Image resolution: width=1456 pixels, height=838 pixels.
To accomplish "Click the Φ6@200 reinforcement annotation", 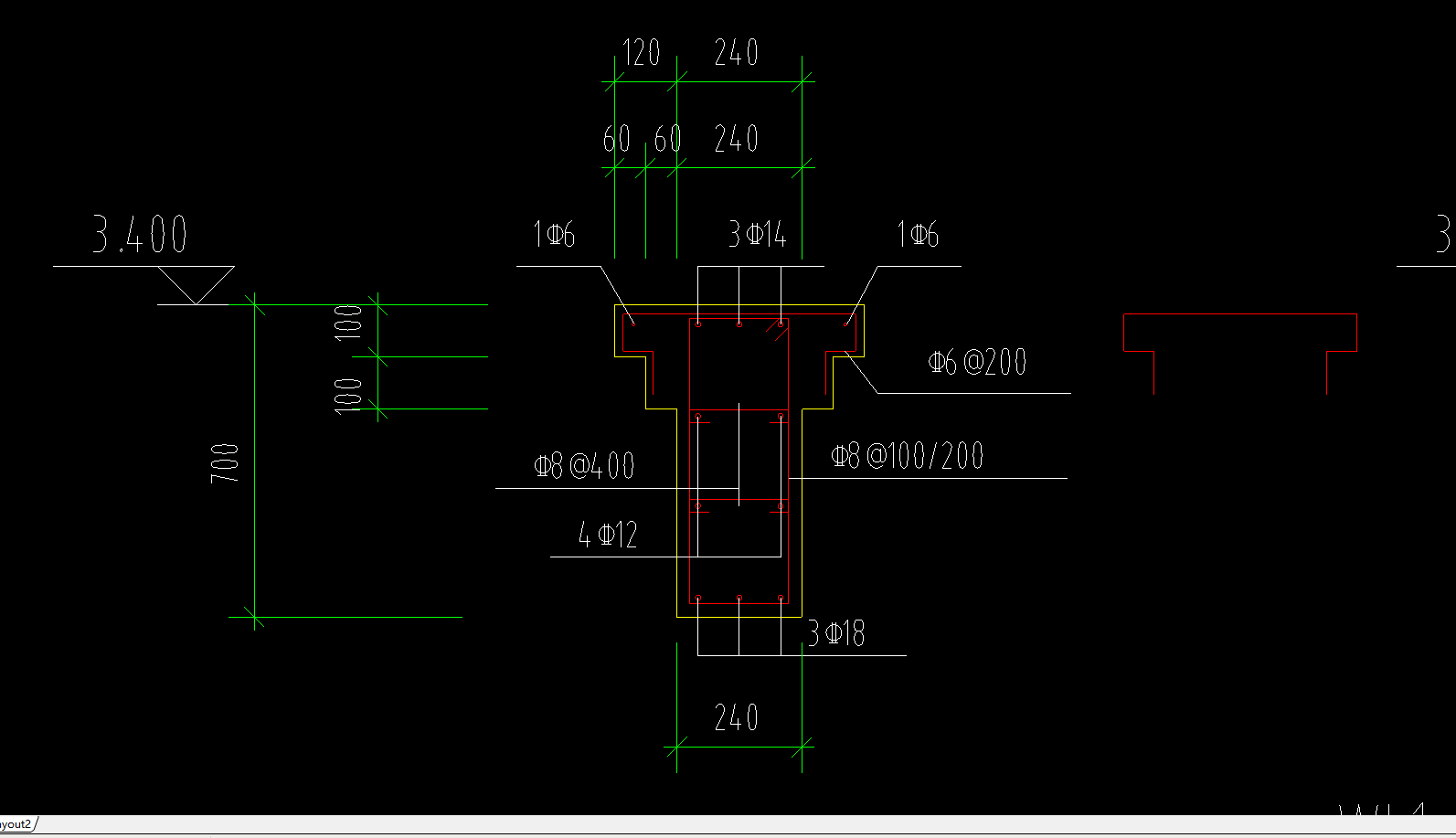I will click(977, 362).
